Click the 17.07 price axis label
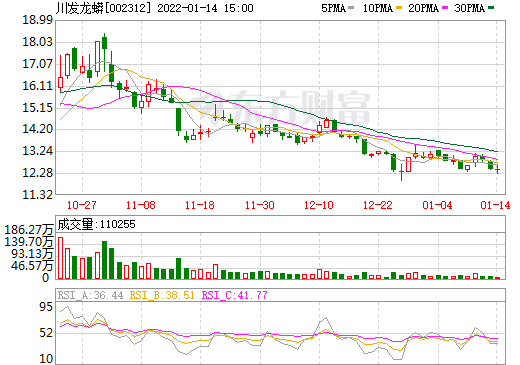This screenshot has width=520, height=365. (x=37, y=64)
